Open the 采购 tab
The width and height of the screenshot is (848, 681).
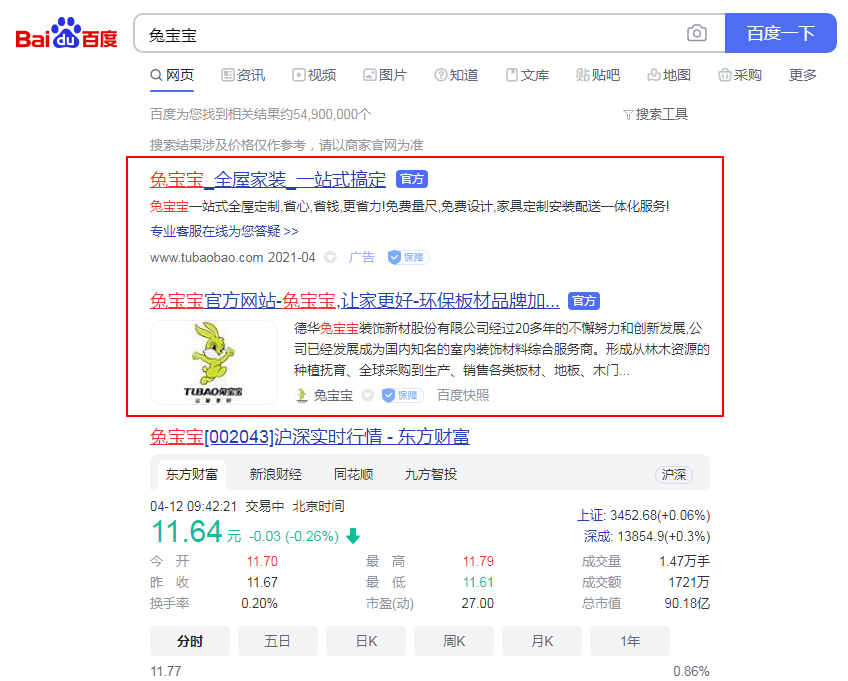tap(740, 75)
